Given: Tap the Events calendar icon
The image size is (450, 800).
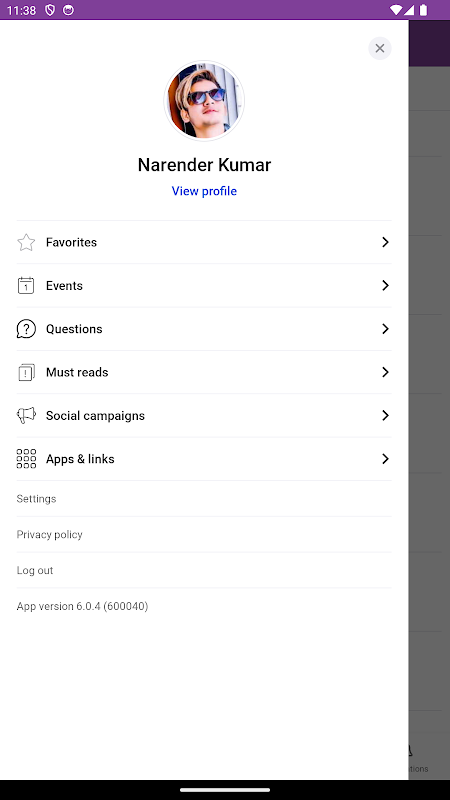Looking at the screenshot, I should click(26, 286).
